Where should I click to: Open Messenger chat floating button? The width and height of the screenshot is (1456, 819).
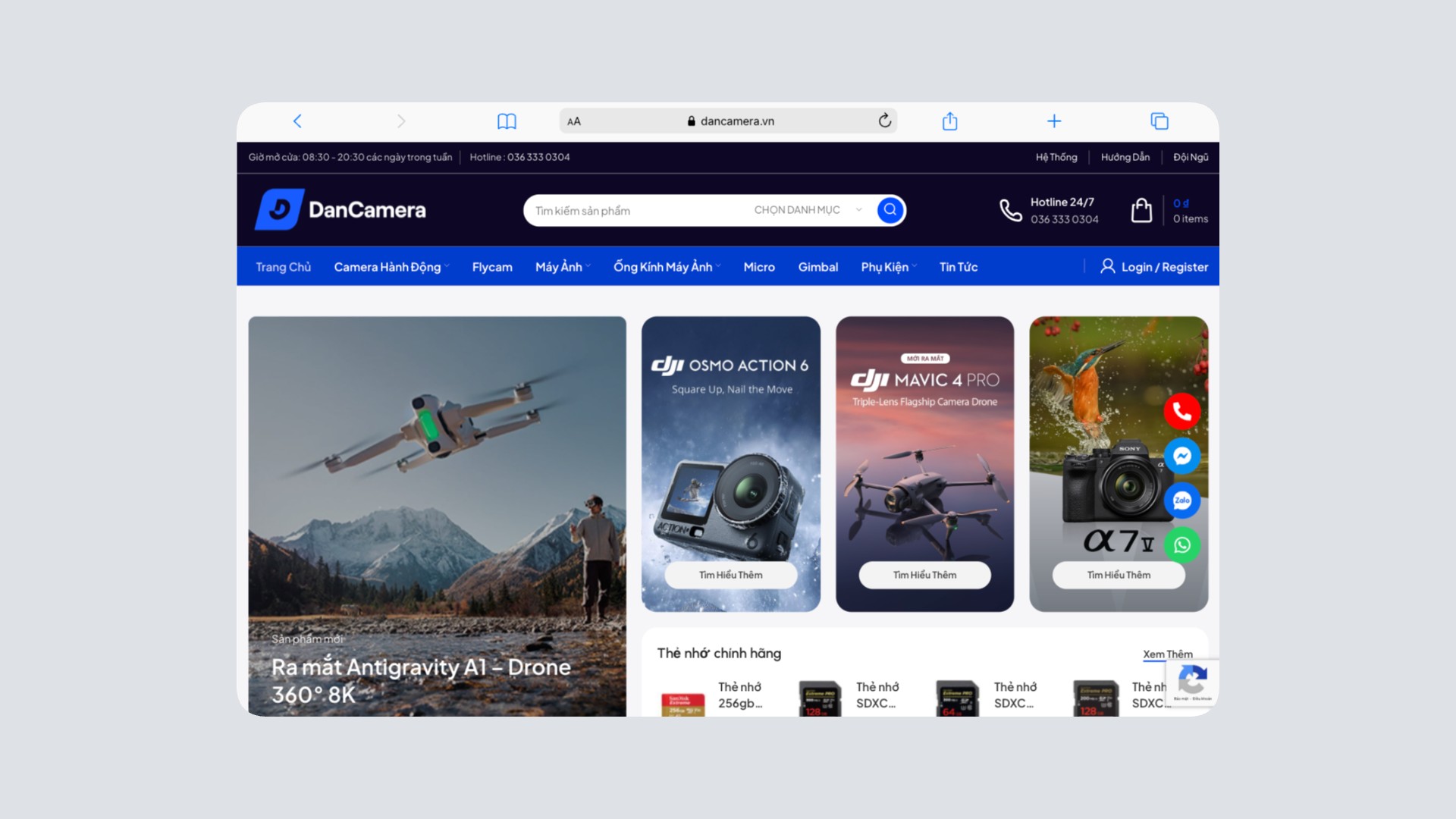tap(1181, 456)
